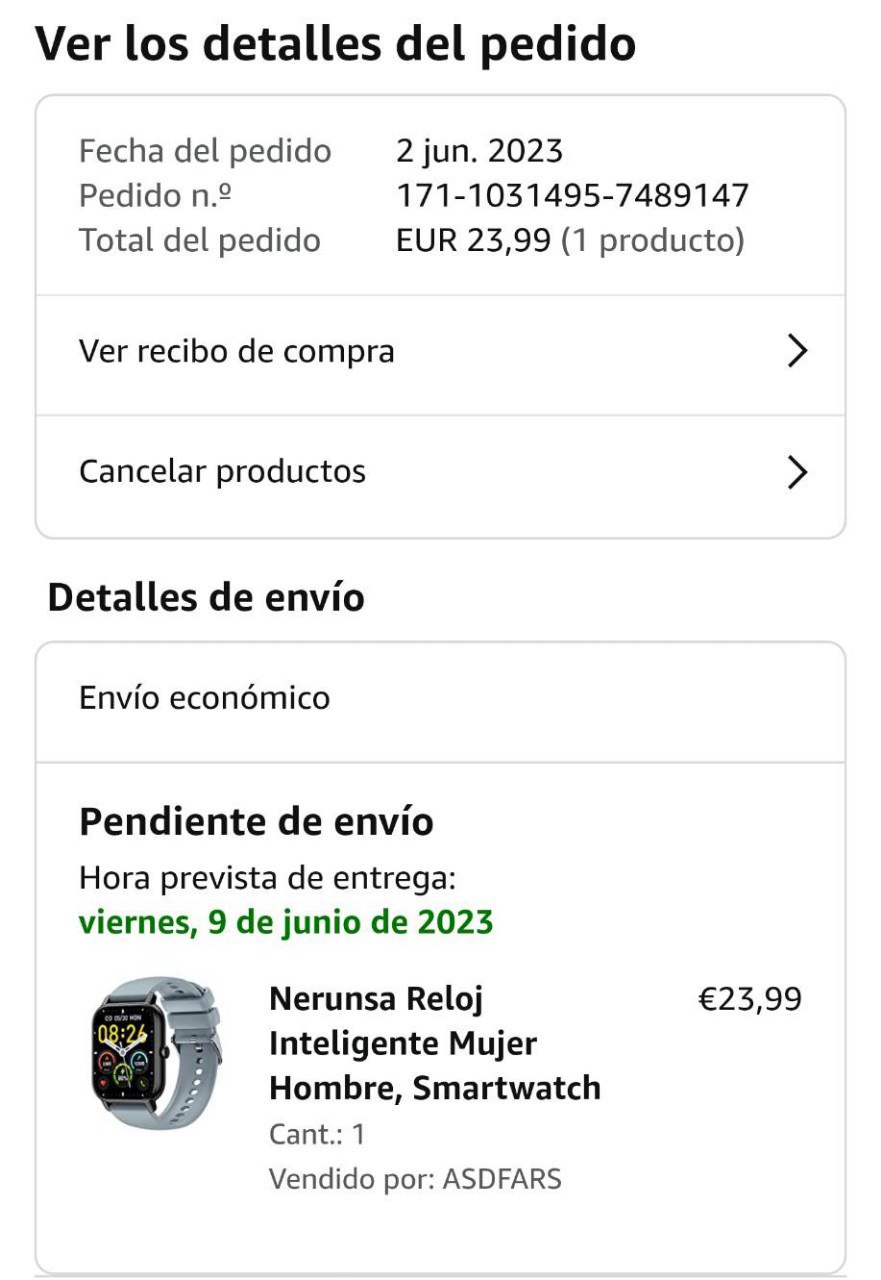The image size is (881, 1280).
Task: Click the Ver los detalles del pedido heading
Action: (x=336, y=45)
